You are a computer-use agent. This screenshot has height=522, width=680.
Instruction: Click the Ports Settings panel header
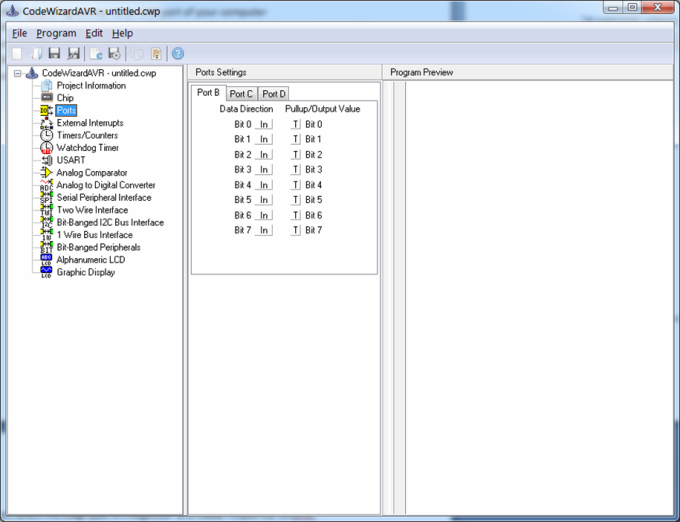click(x=284, y=72)
